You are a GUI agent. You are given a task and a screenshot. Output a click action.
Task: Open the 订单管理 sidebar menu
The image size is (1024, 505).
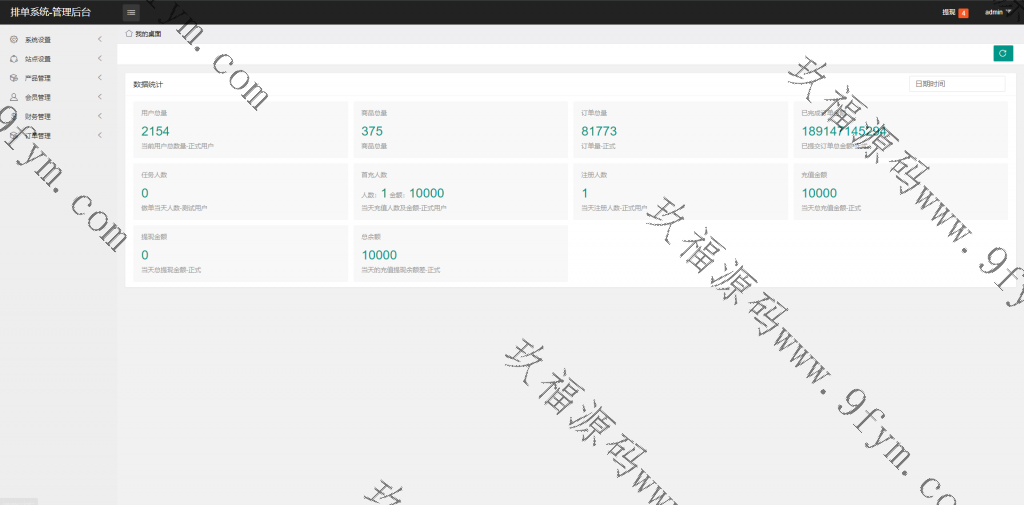pyautogui.click(x=38, y=135)
